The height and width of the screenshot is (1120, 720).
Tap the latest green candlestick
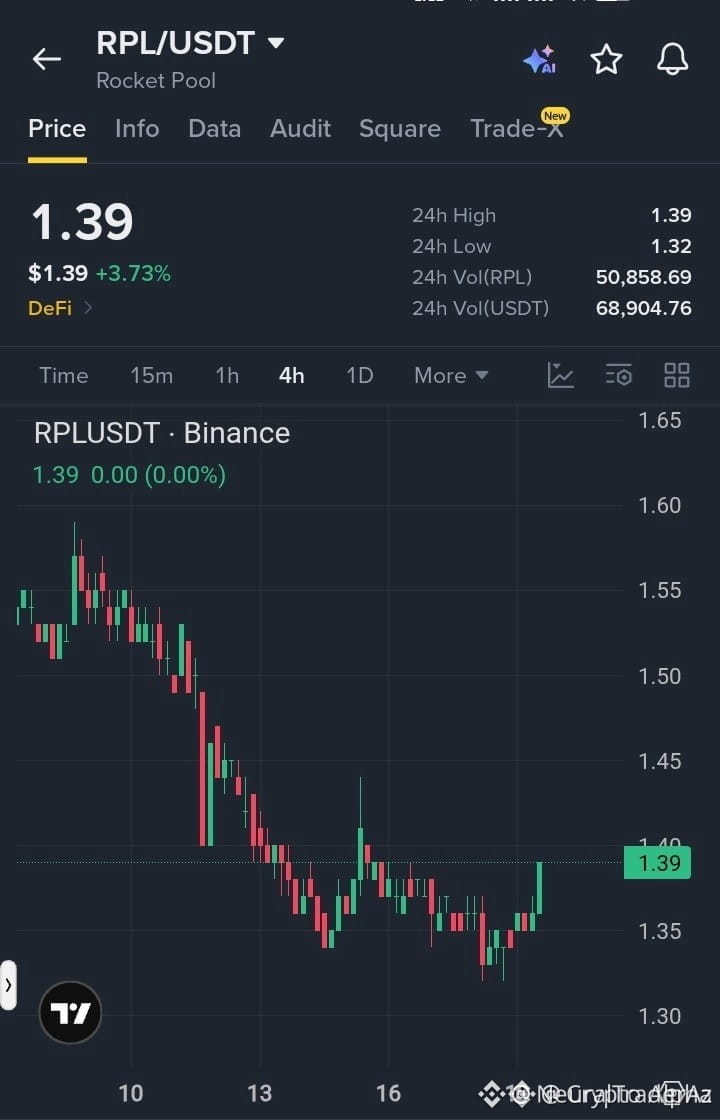coord(539,888)
